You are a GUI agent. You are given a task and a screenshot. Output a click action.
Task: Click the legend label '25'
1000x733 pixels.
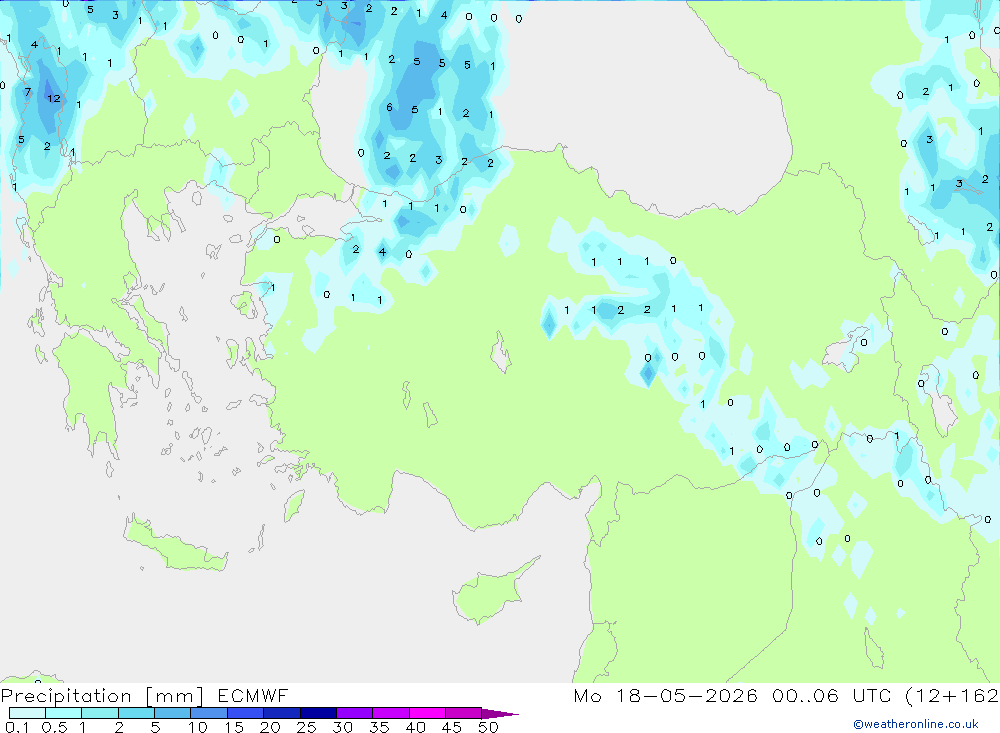tap(307, 727)
